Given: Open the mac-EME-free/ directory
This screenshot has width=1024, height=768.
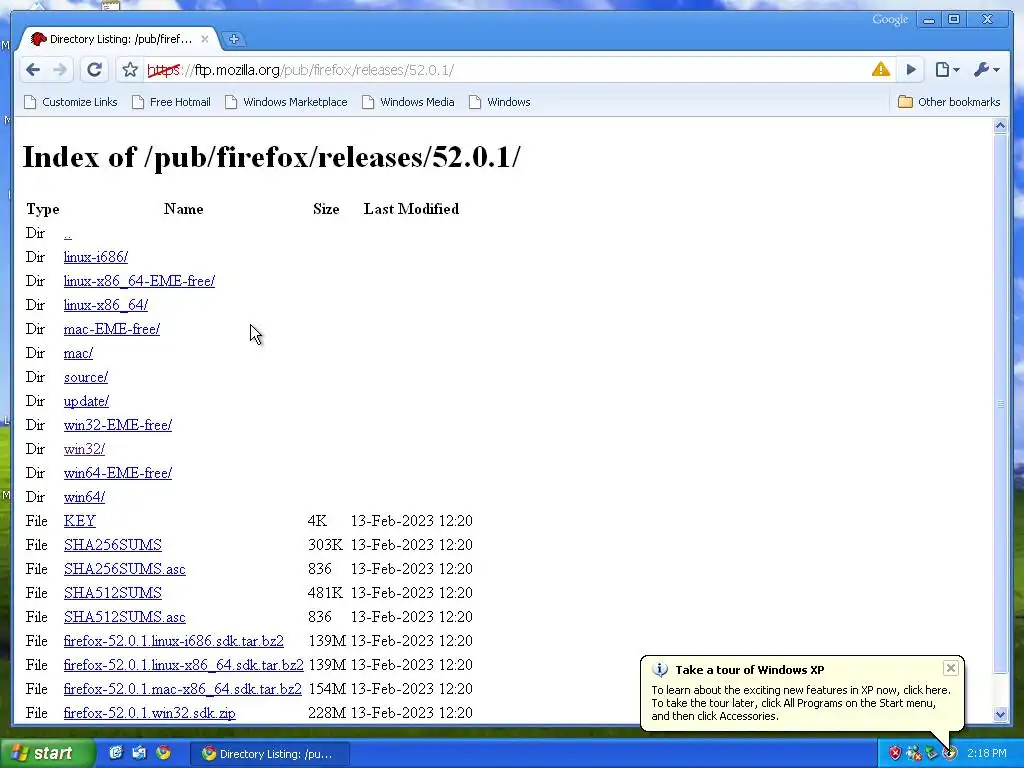Looking at the screenshot, I should 112,329.
